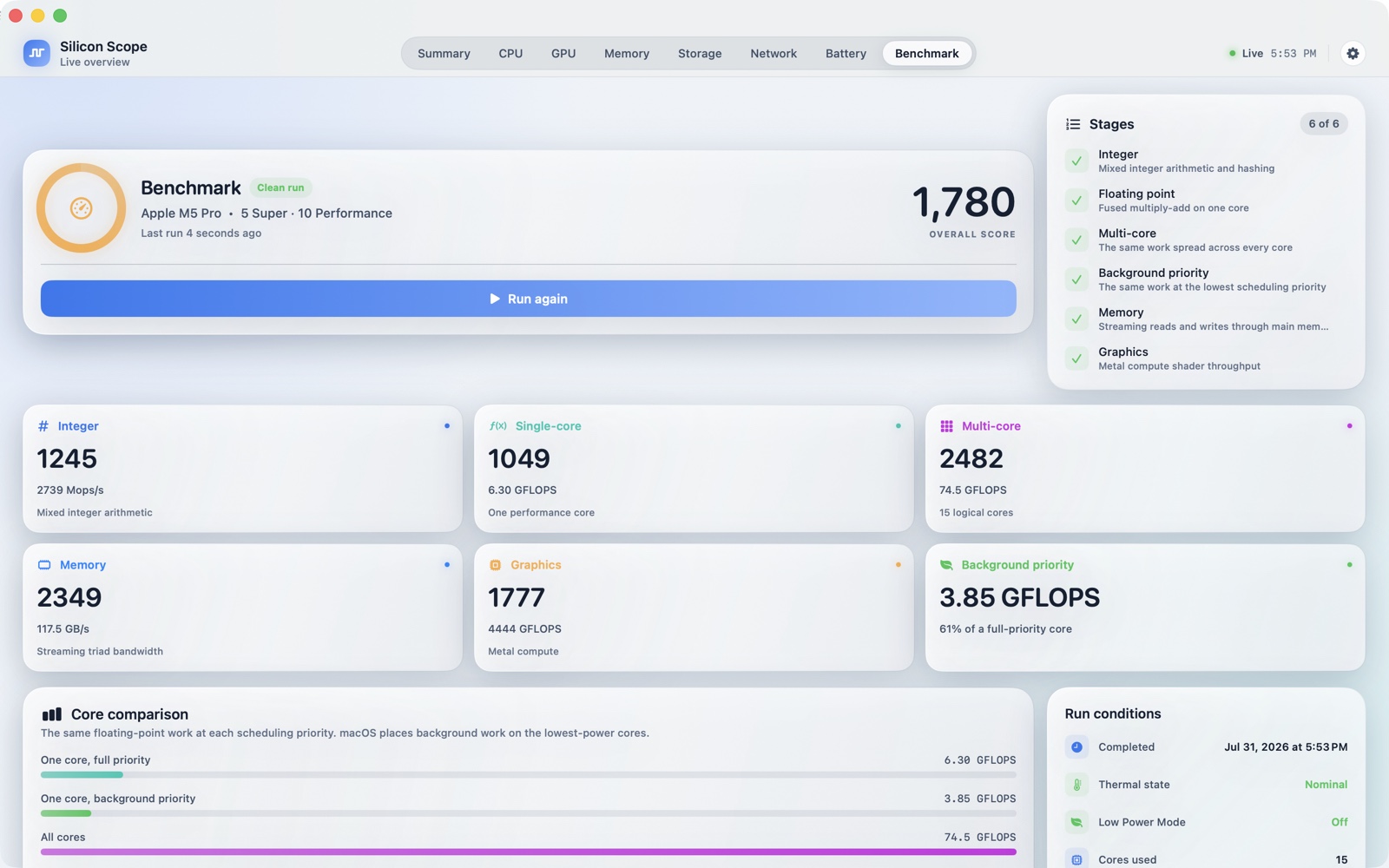Image resolution: width=1389 pixels, height=868 pixels.
Task: Click the 4444 GFLOPS graphics value
Action: point(524,629)
